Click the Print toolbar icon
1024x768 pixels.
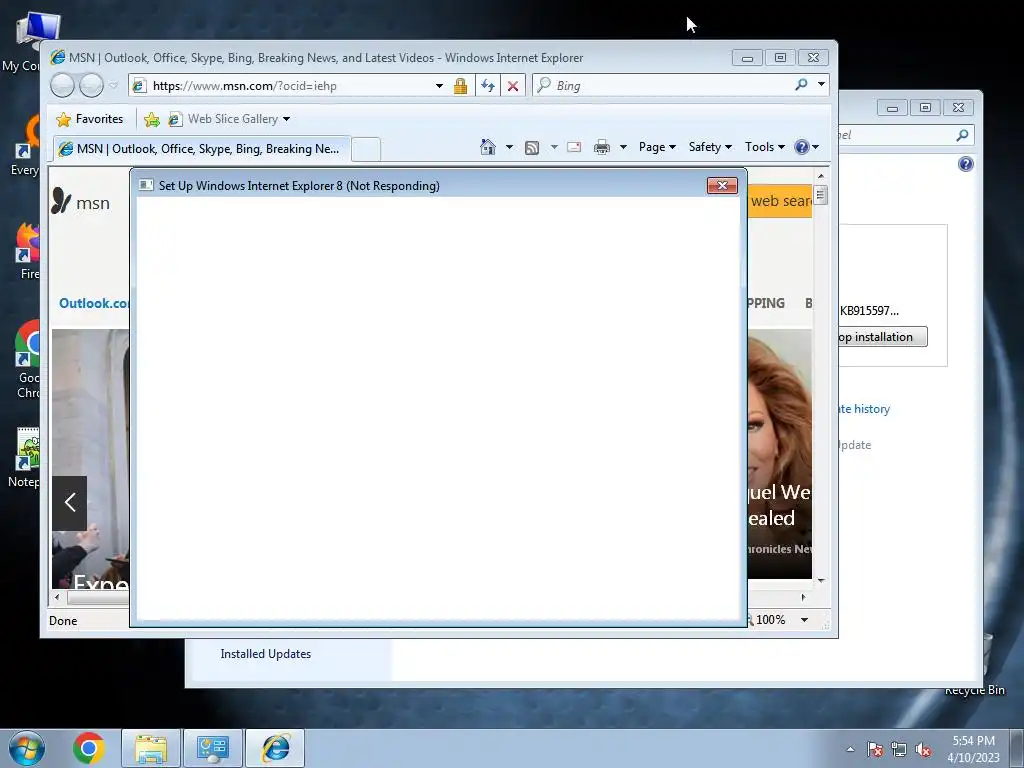coord(602,147)
